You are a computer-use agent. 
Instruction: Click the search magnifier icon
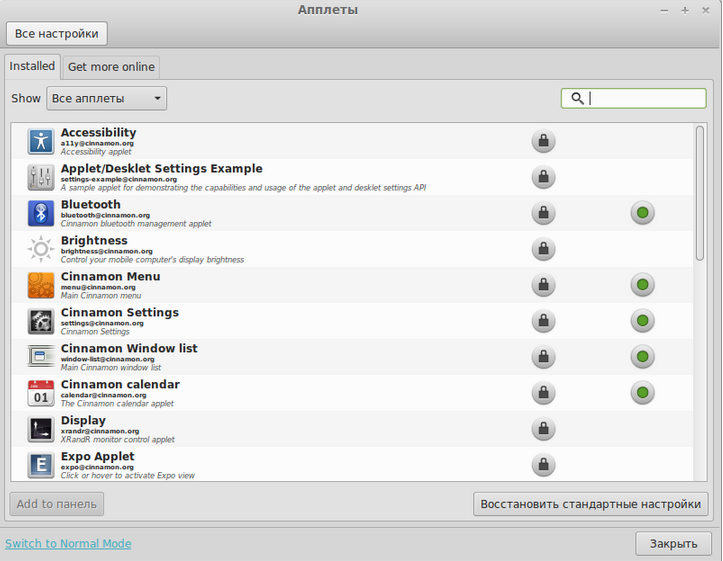pyautogui.click(x=577, y=98)
